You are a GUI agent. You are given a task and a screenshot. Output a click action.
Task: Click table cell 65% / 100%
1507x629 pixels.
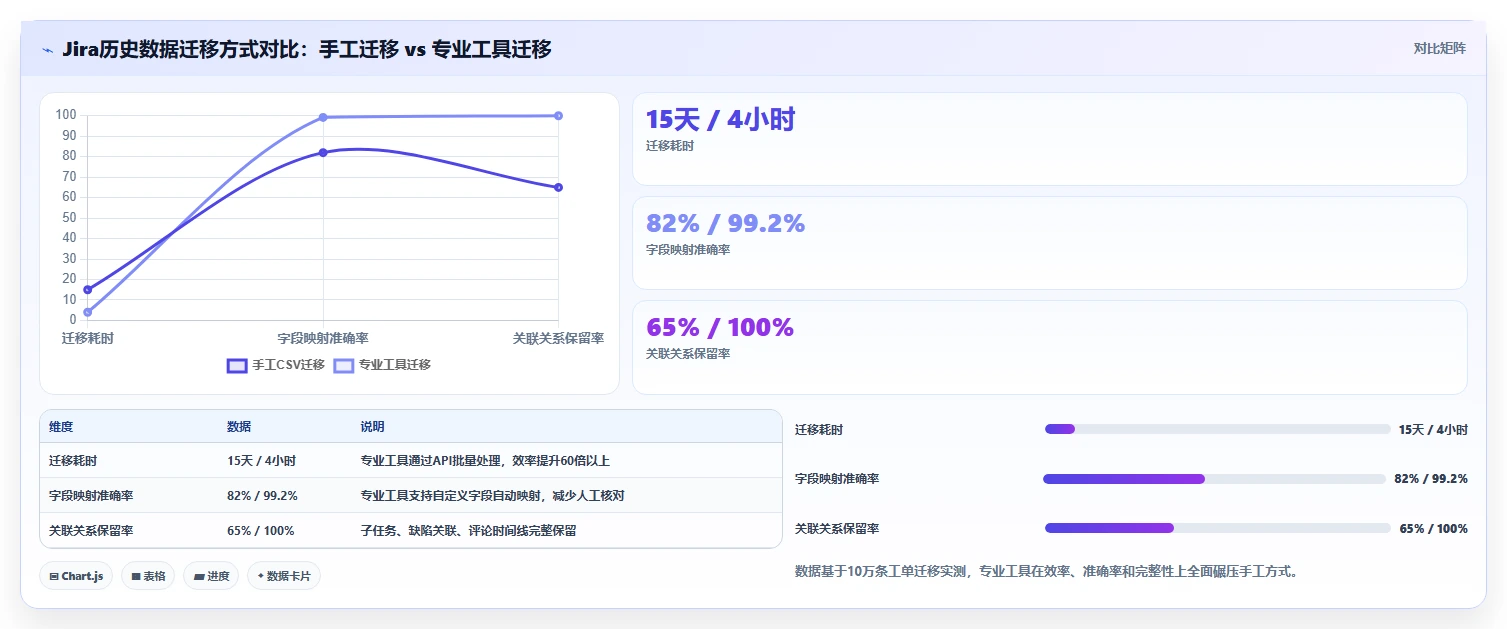coord(260,531)
